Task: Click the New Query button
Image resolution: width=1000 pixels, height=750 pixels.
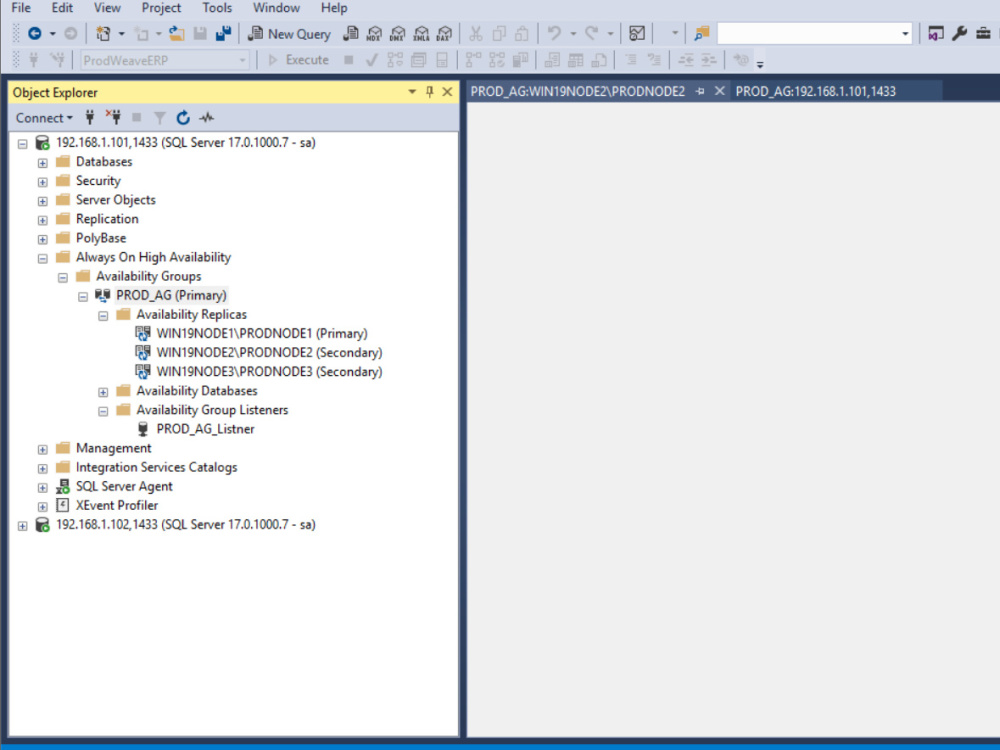Action: (x=290, y=34)
